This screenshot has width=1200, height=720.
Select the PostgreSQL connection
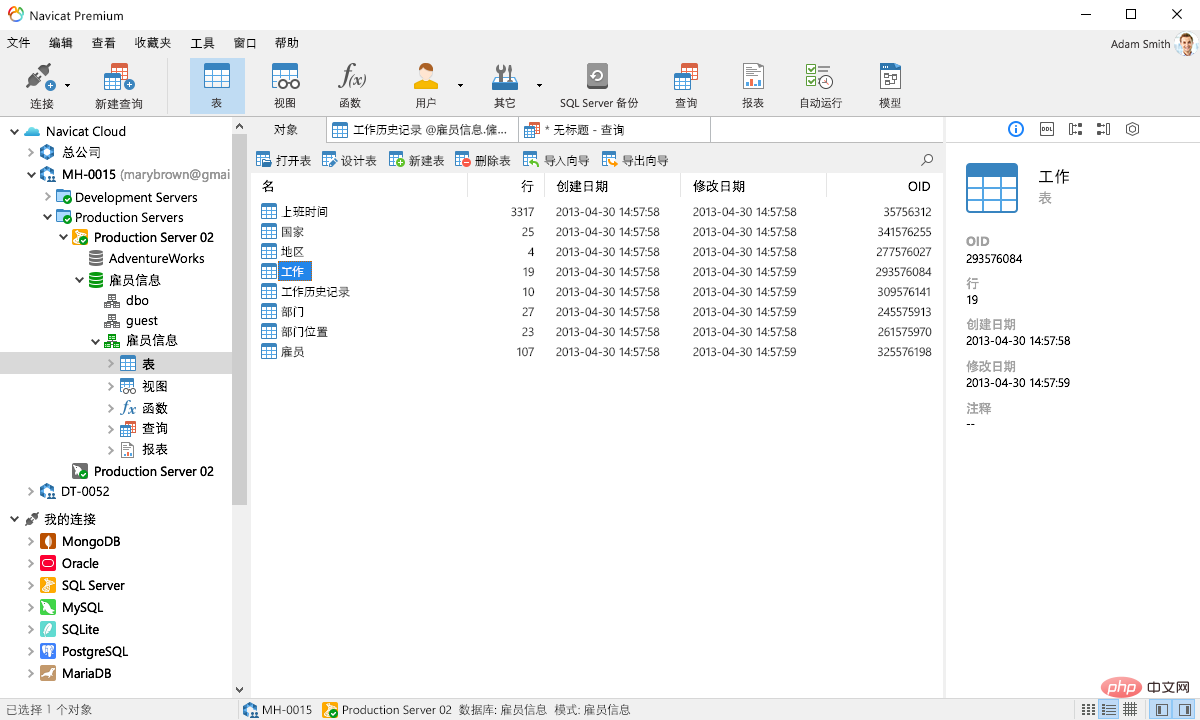pyautogui.click(x=84, y=651)
